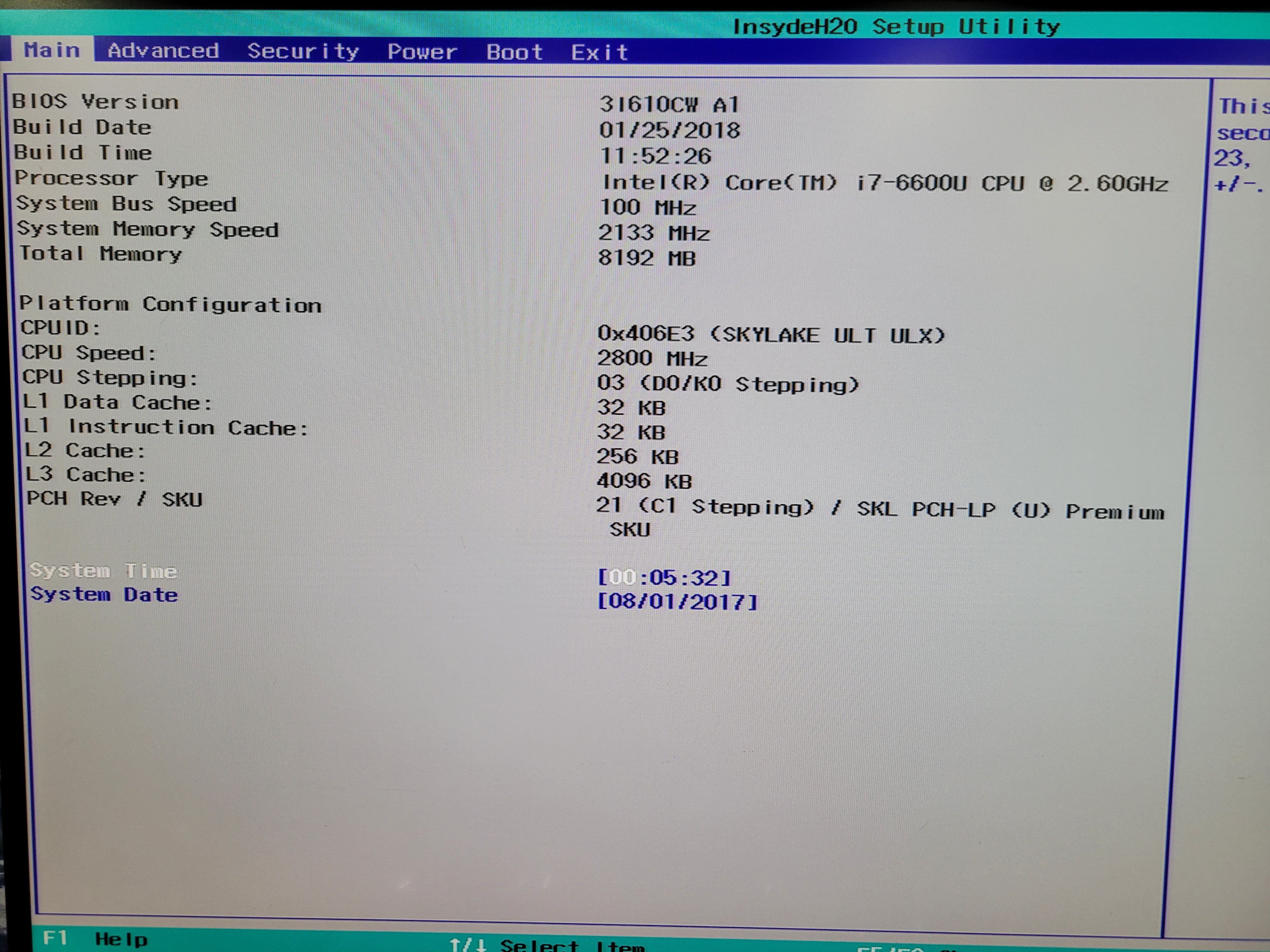Click the L3 Cache label
Image resolution: width=1270 pixels, height=952 pixels.
coord(86,474)
